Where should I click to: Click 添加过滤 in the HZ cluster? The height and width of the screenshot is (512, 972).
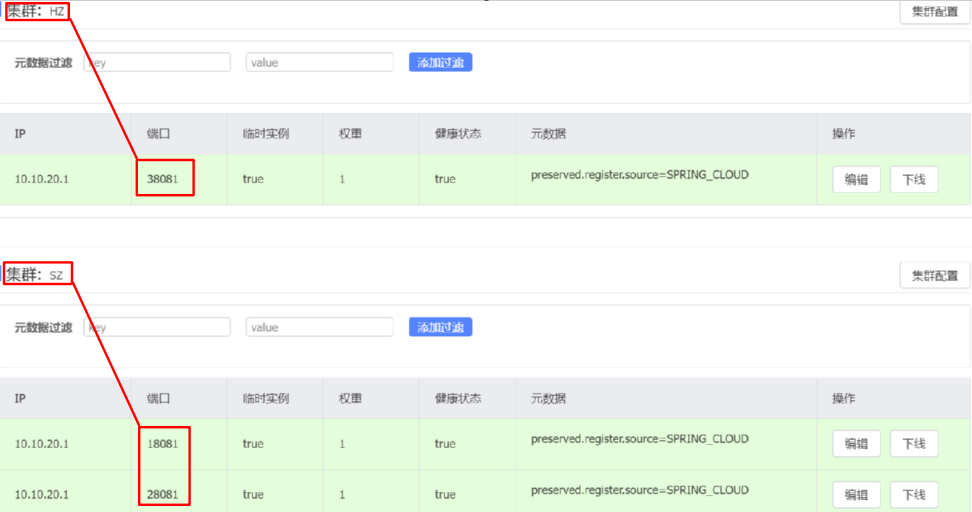coord(440,62)
